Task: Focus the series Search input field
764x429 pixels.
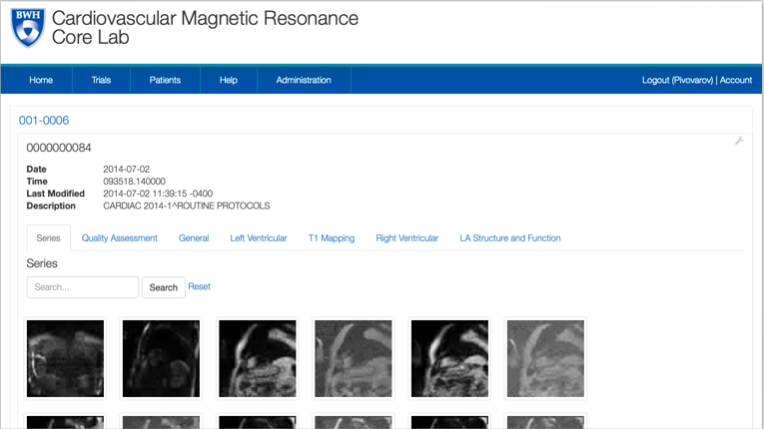Action: pyautogui.click(x=83, y=287)
